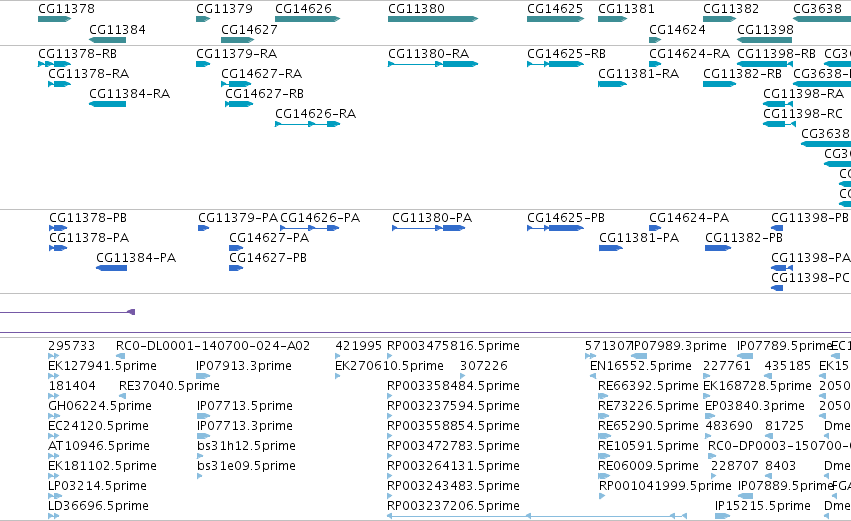
Task: Open transcript CG11380-RA
Action: click(x=429, y=54)
